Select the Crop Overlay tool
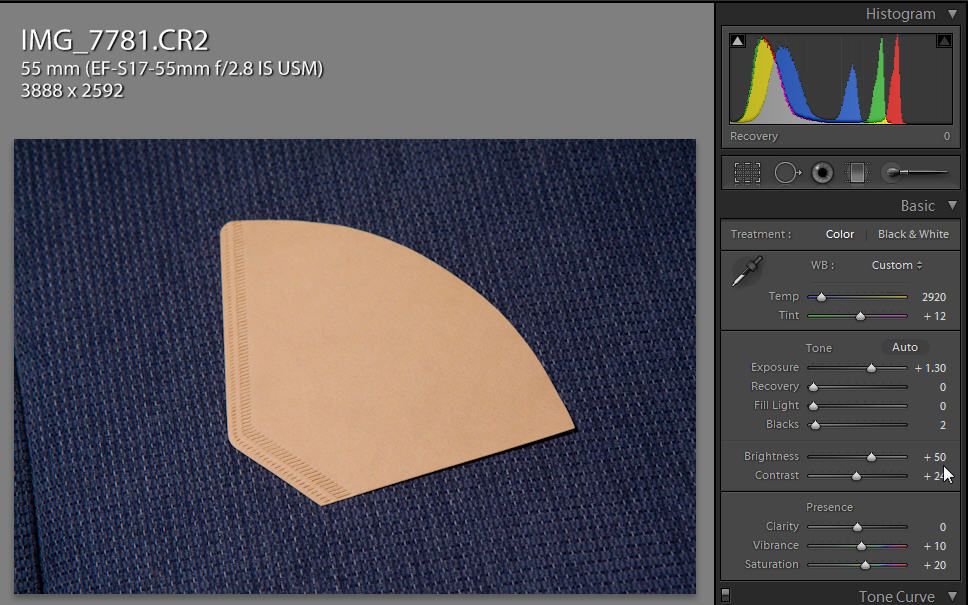The height and width of the screenshot is (605, 968). click(747, 173)
